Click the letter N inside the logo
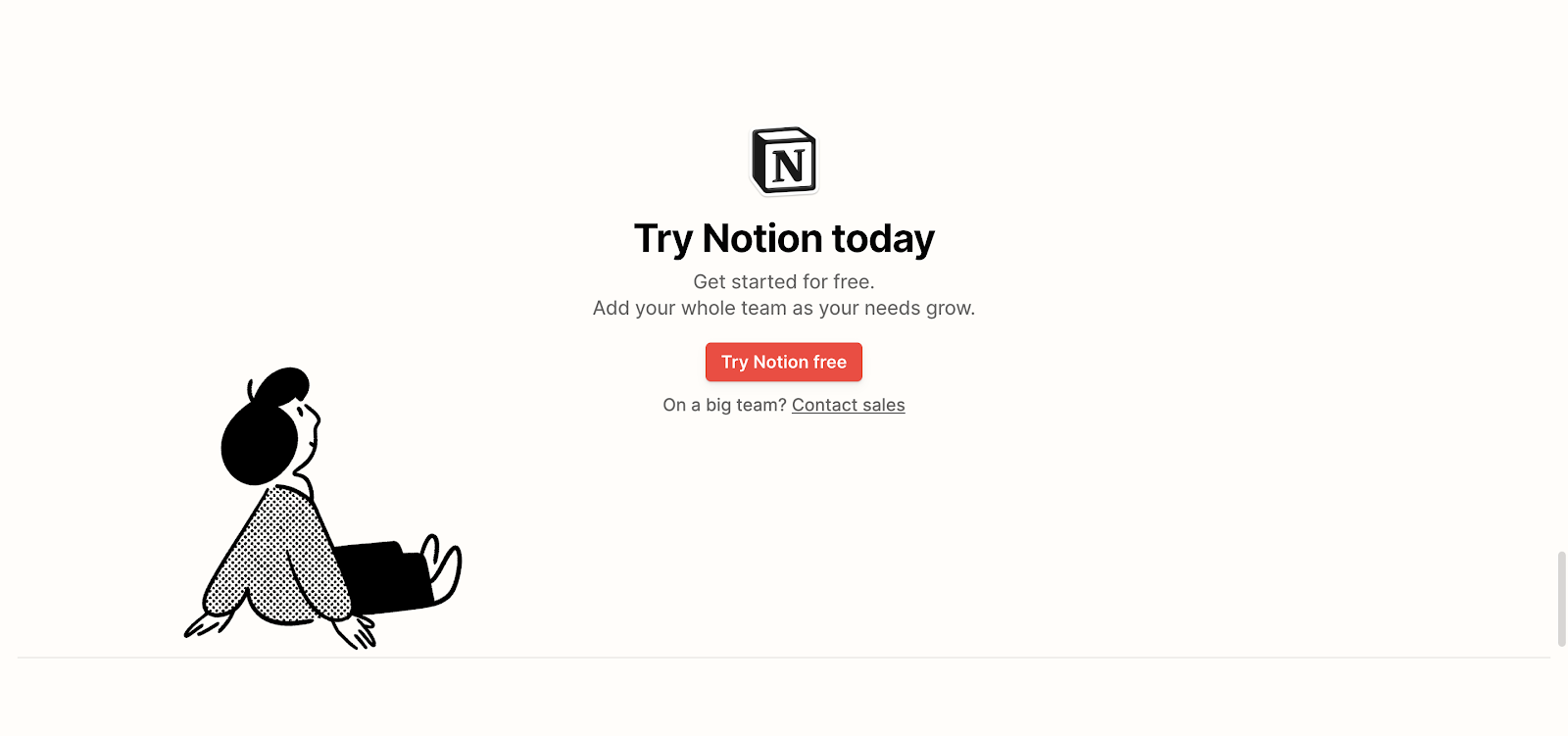1568x736 pixels. [x=789, y=166]
